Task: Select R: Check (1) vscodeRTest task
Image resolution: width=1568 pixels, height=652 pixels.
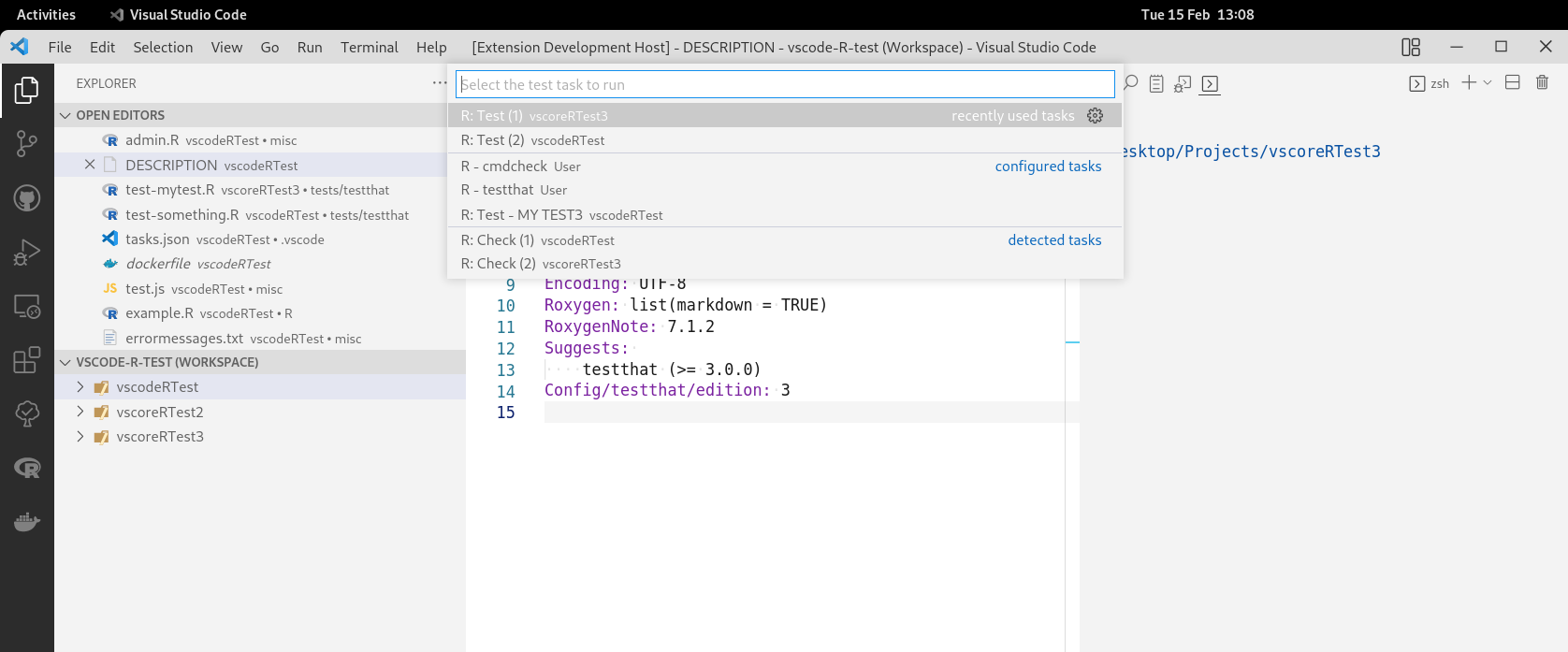Action: 785,239
